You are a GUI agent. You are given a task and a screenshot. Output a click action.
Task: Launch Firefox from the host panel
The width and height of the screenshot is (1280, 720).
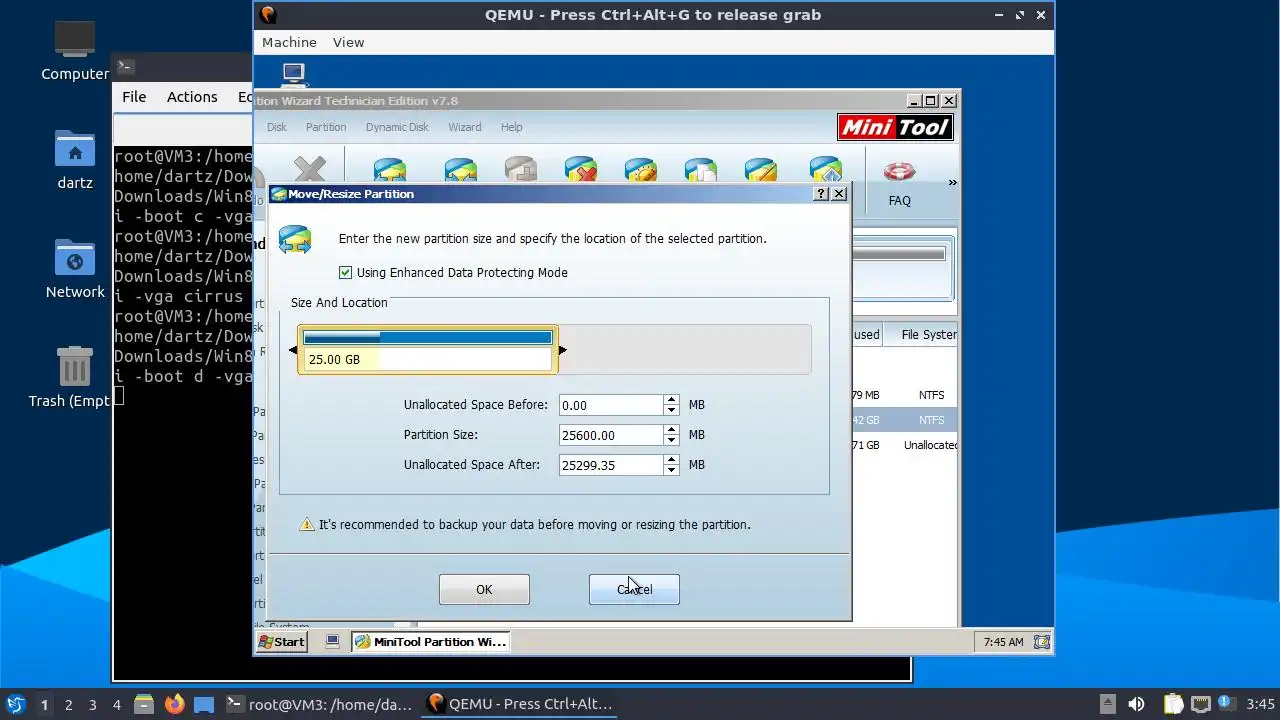click(x=175, y=704)
